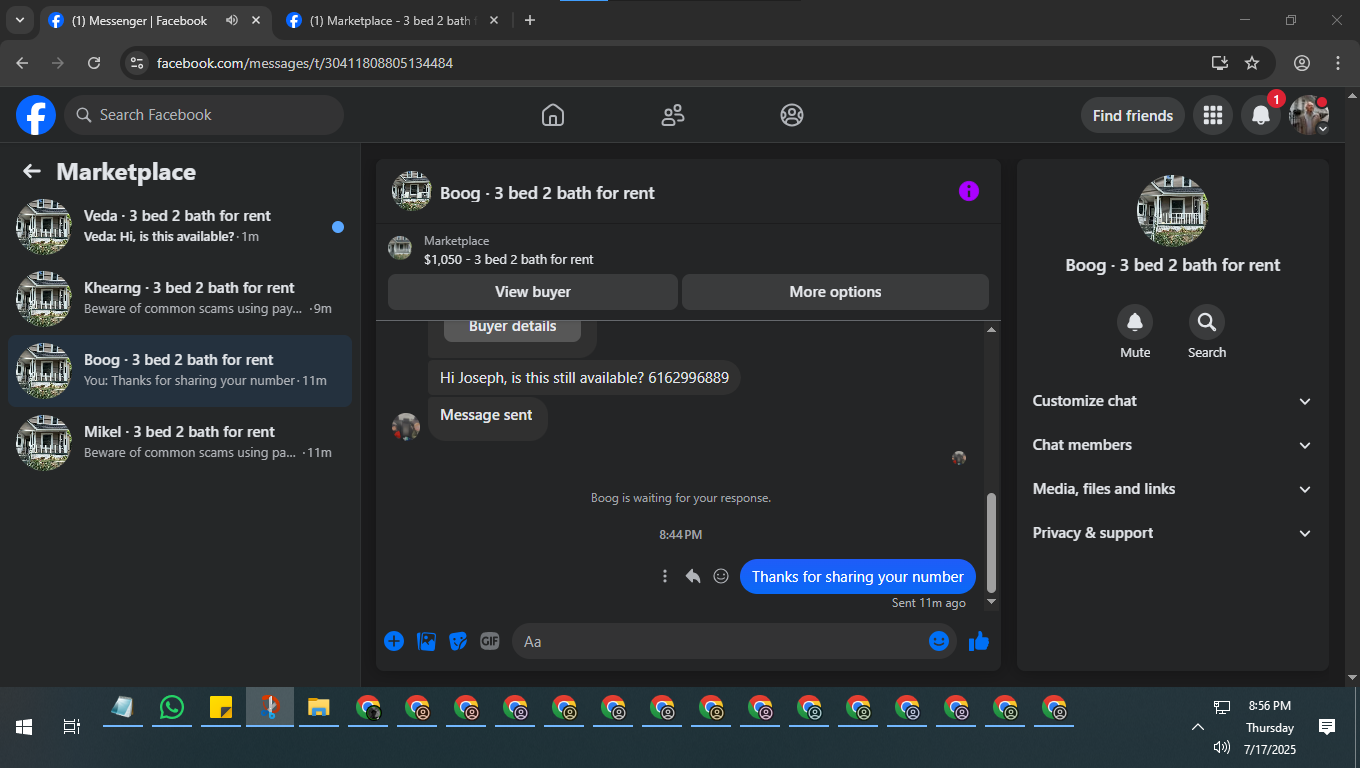This screenshot has height=768, width=1360.
Task: Close the Marketplace browser tab
Action: coord(494,20)
